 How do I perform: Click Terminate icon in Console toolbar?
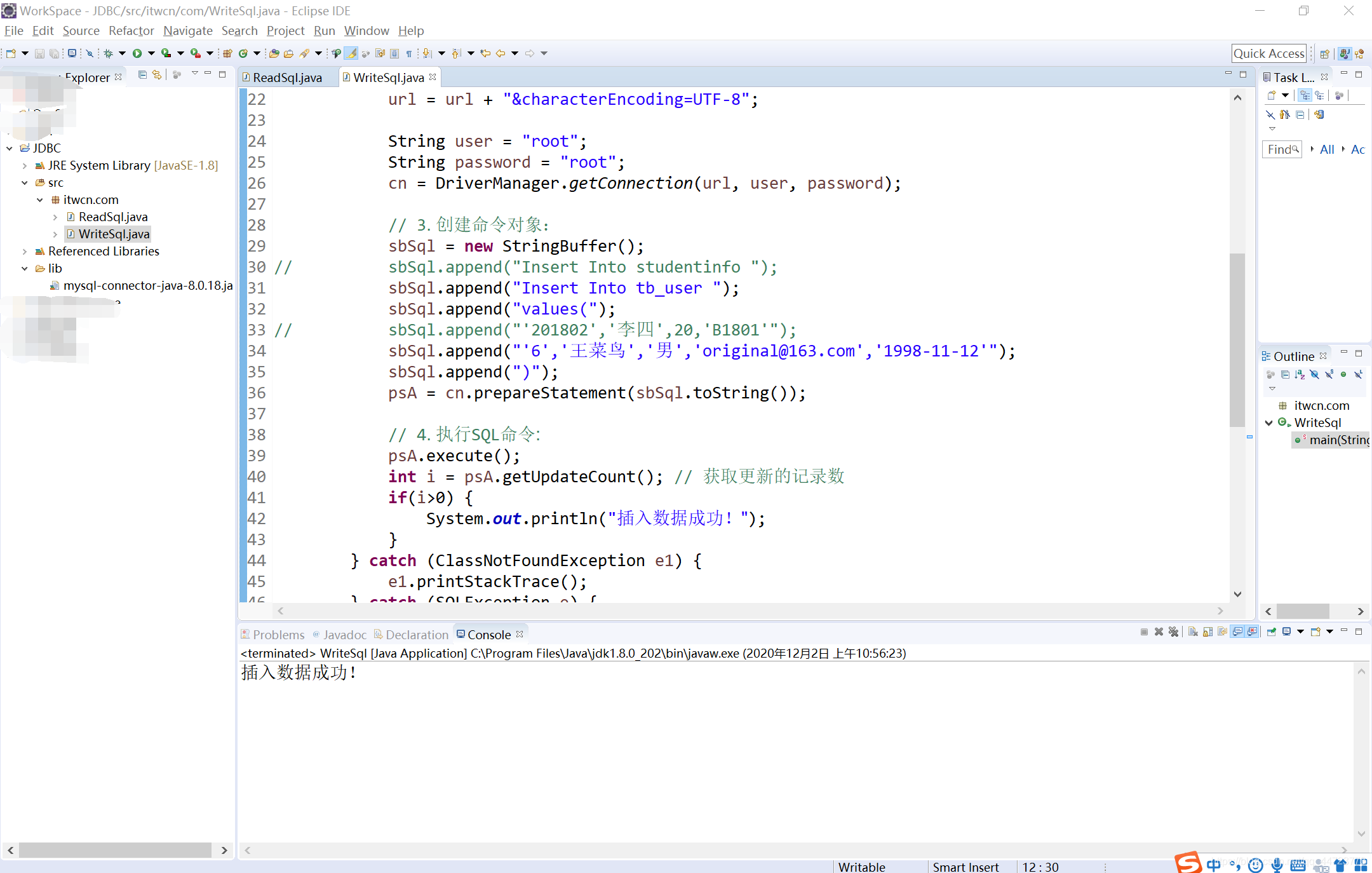click(x=1144, y=632)
